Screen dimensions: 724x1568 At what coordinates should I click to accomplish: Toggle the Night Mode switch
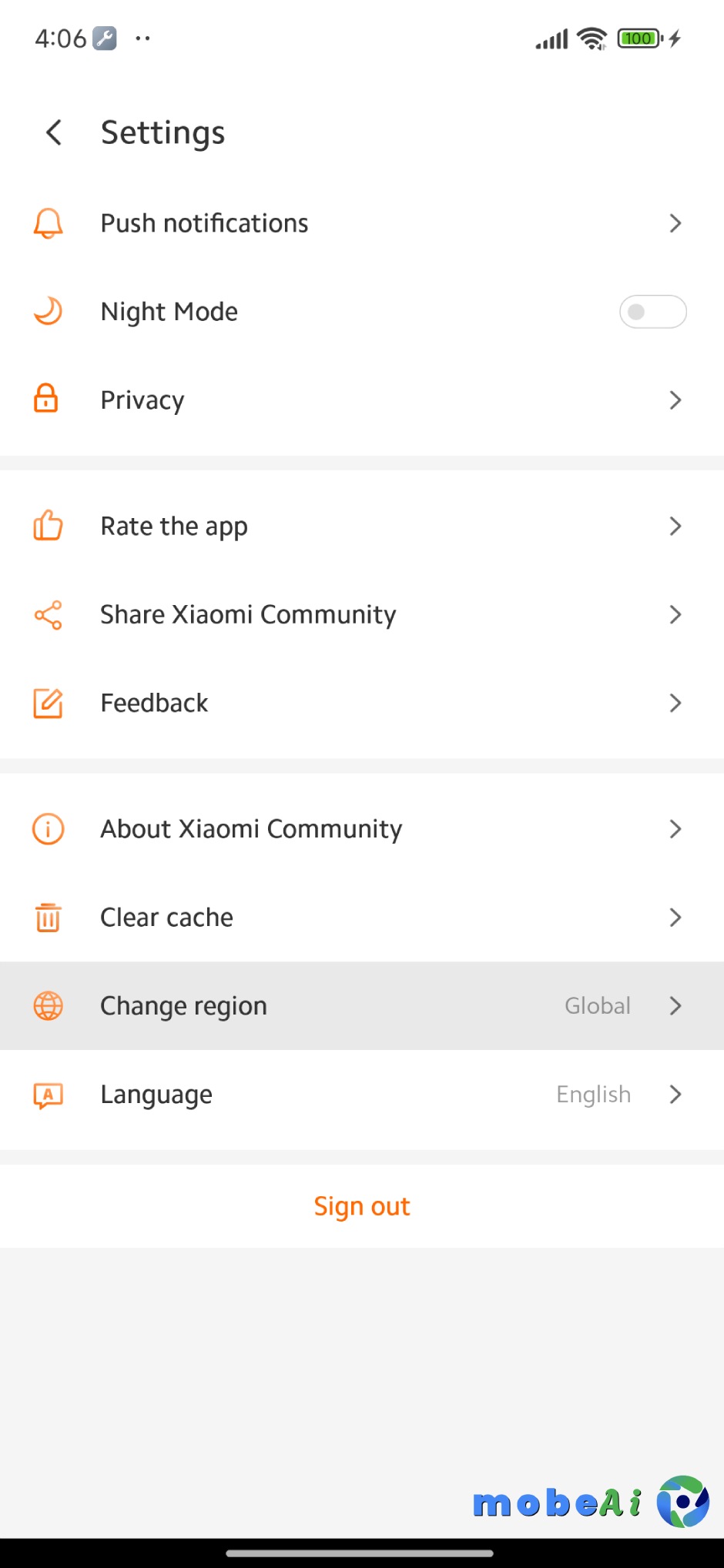[652, 312]
